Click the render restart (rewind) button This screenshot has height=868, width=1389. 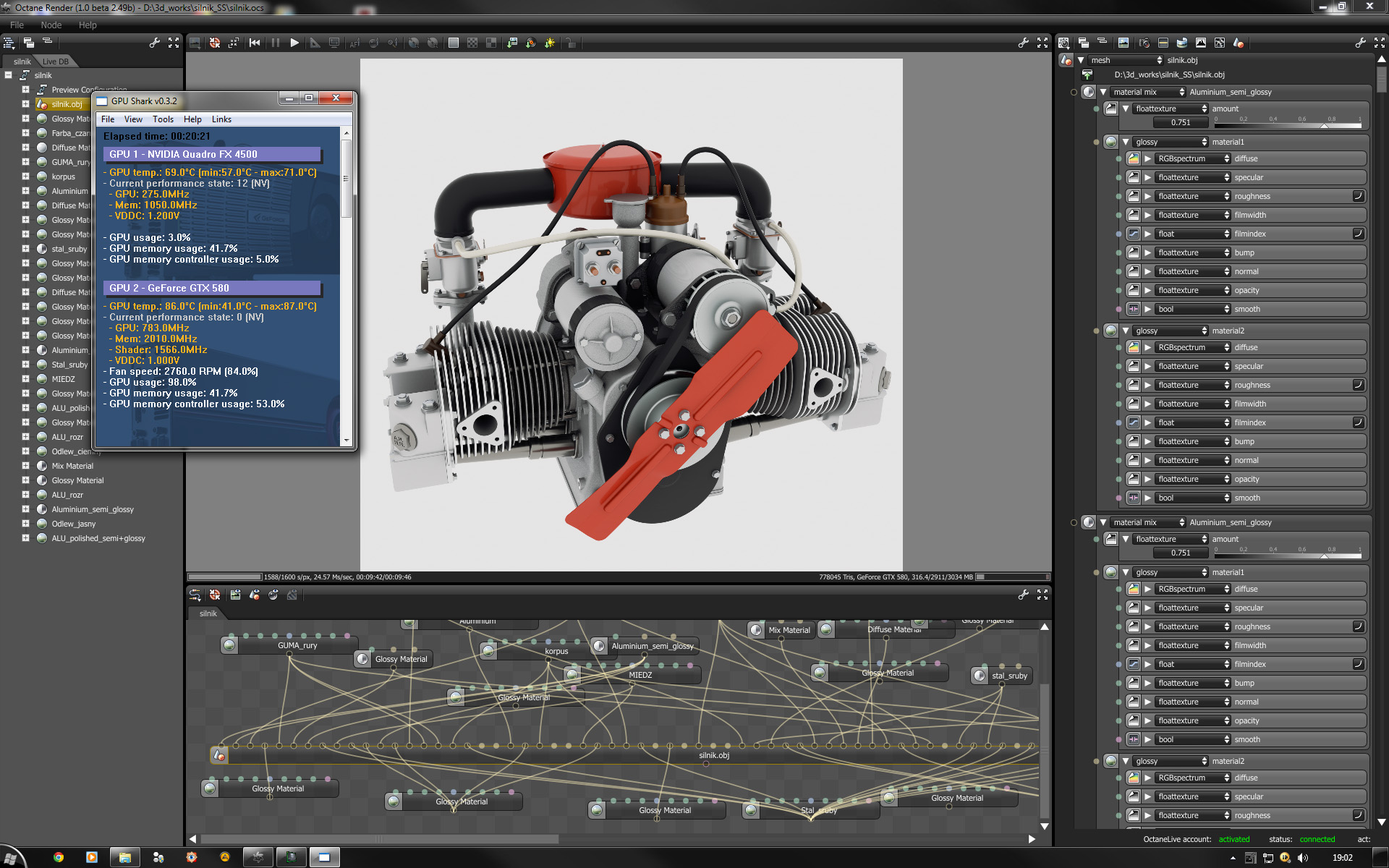255,43
